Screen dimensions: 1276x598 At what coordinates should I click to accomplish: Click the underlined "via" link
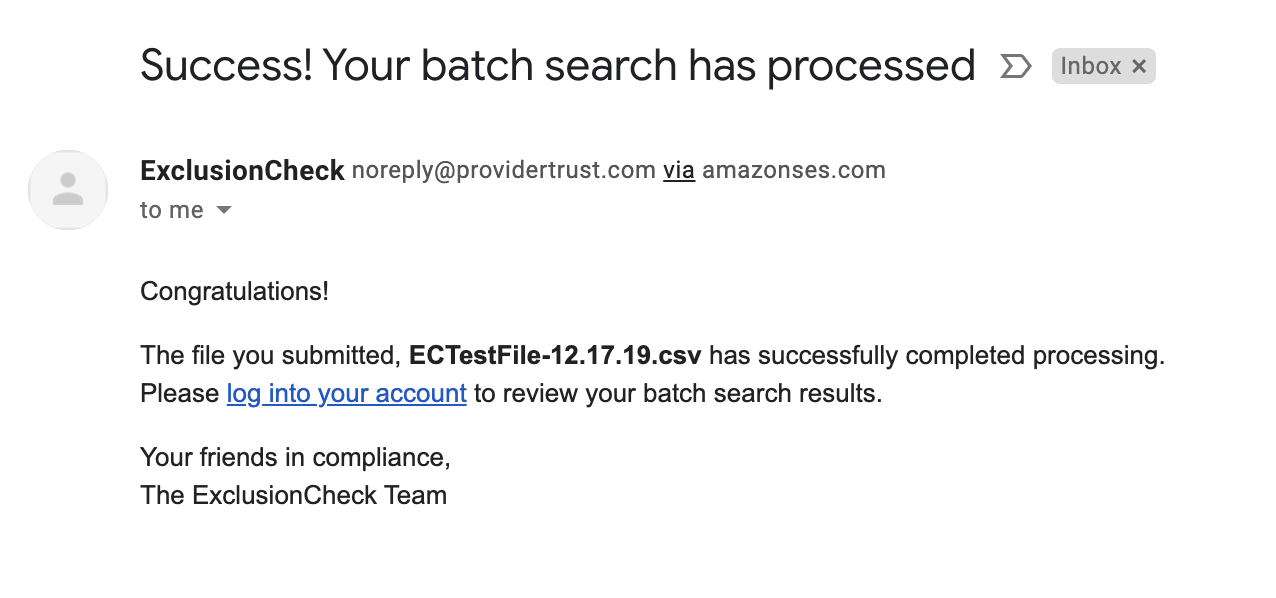pos(679,171)
